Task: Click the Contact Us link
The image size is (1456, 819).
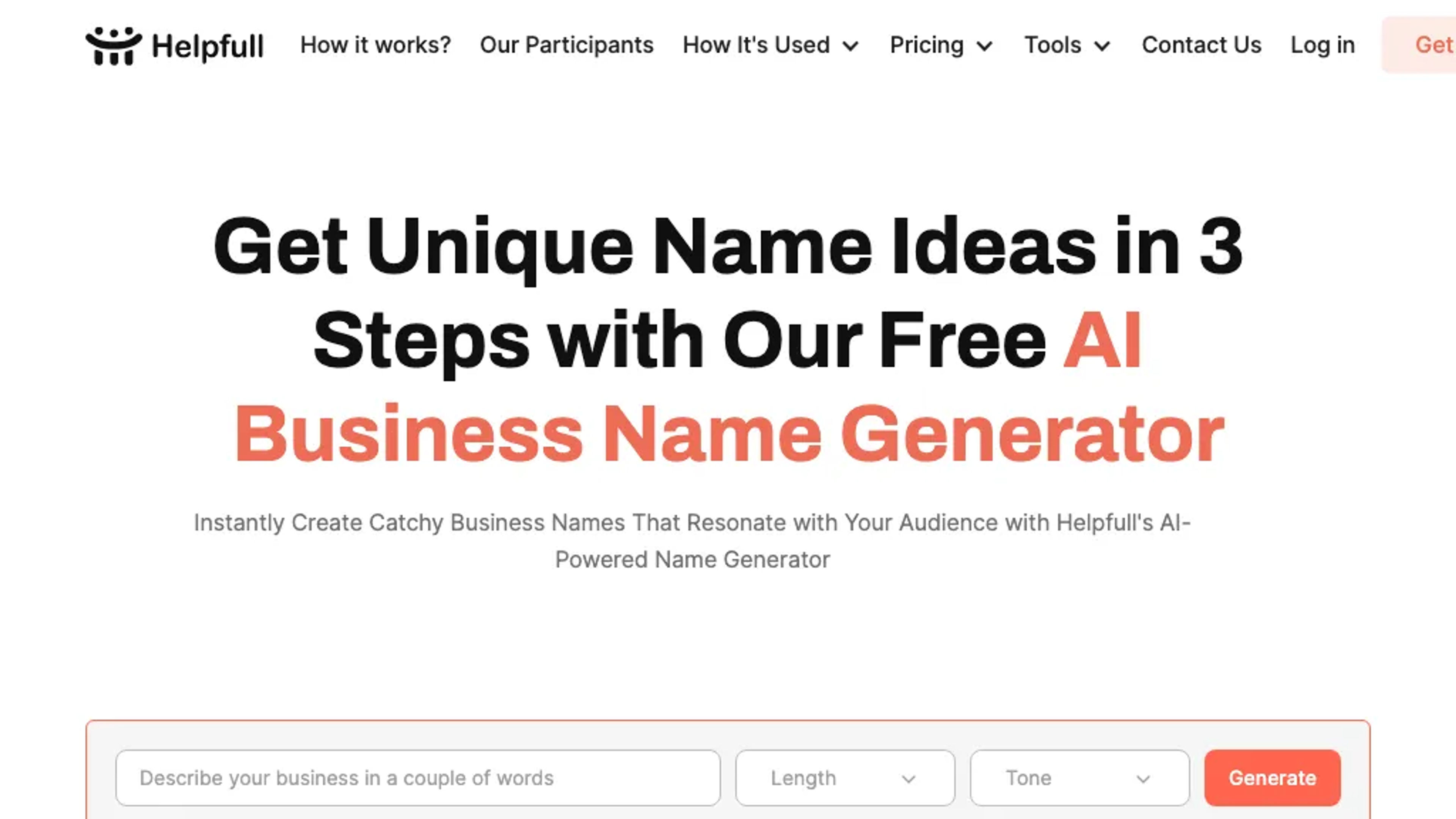Action: [x=1201, y=44]
